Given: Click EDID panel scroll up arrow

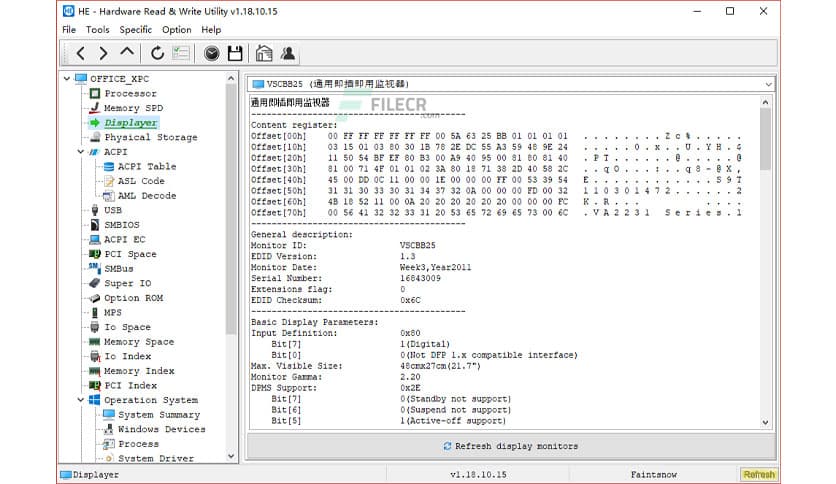Looking at the screenshot, I should [766, 102].
